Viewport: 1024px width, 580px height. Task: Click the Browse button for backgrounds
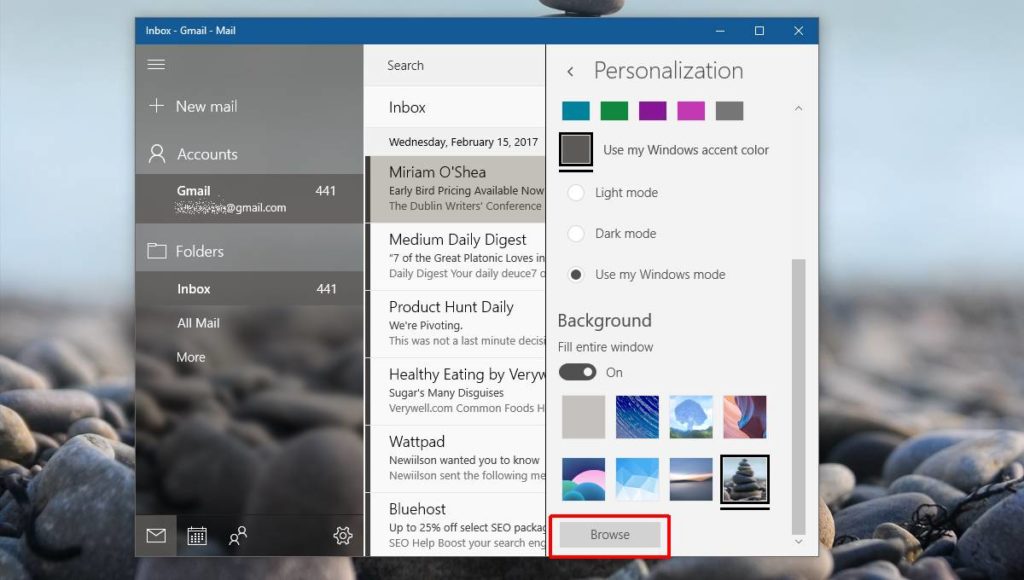coord(609,535)
